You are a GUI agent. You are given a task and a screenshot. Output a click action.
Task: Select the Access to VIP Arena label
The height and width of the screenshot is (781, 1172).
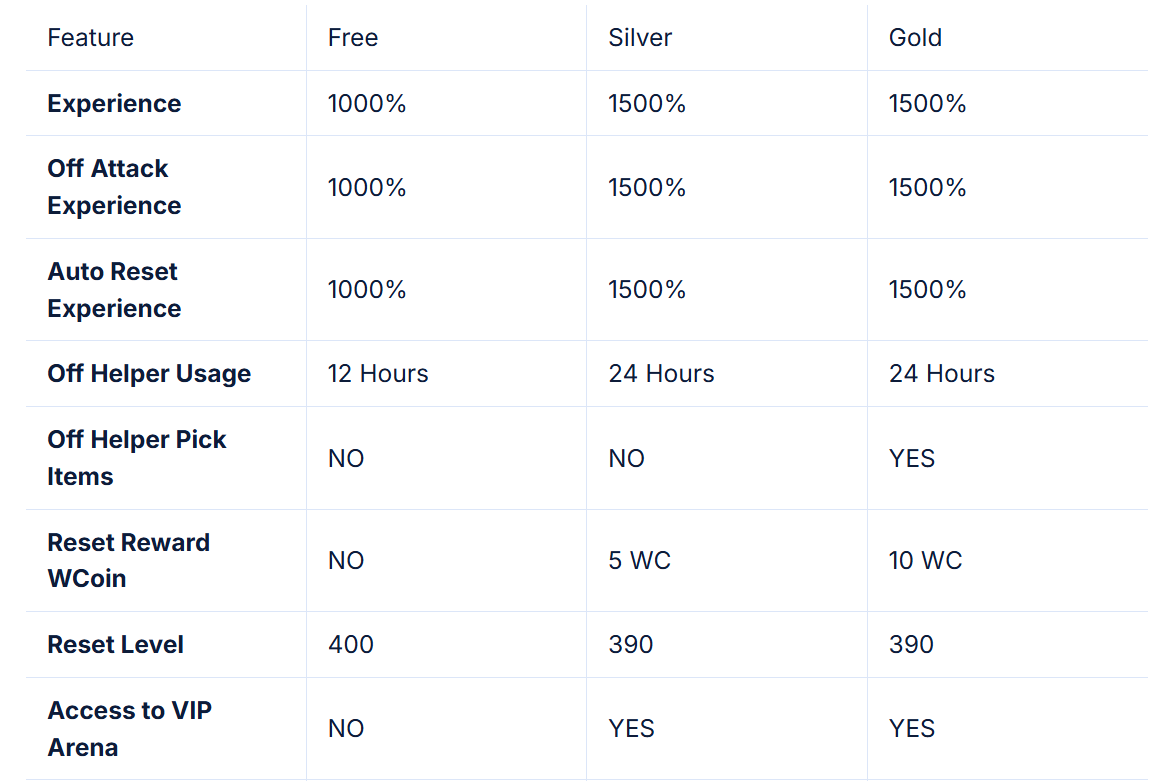[129, 728]
